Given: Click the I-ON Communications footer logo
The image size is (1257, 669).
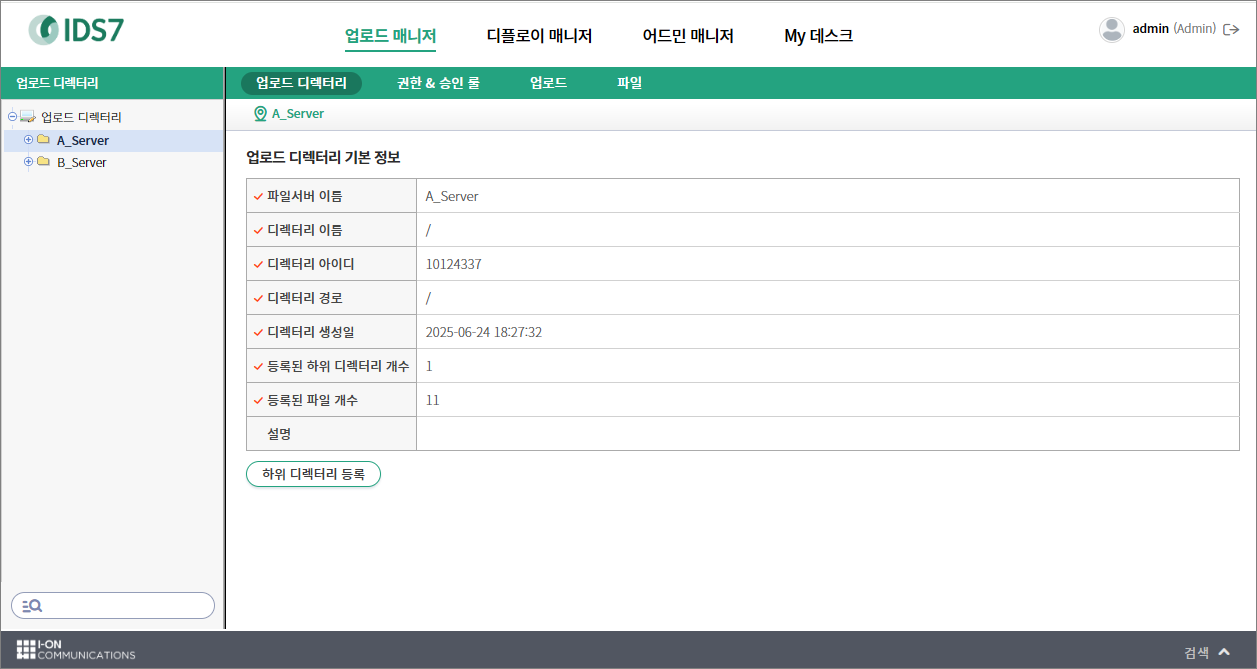Looking at the screenshot, I should [x=76, y=650].
